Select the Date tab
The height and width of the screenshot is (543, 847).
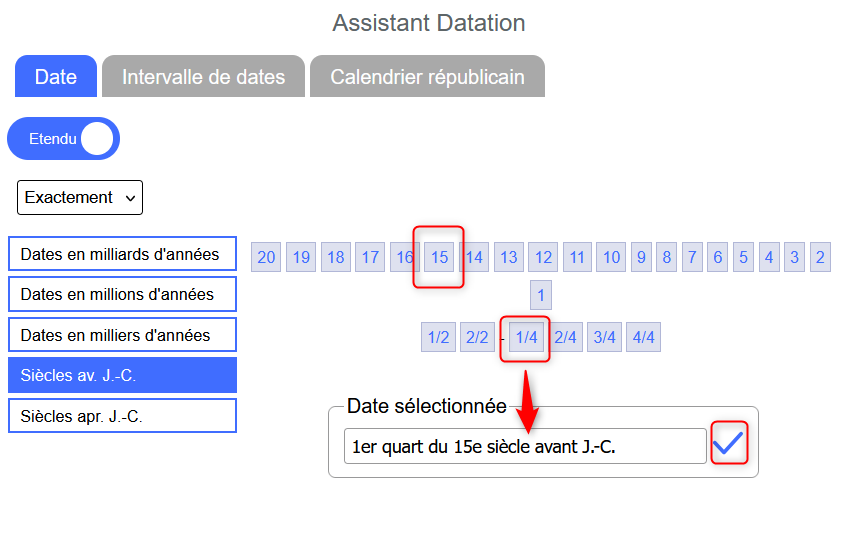56,77
